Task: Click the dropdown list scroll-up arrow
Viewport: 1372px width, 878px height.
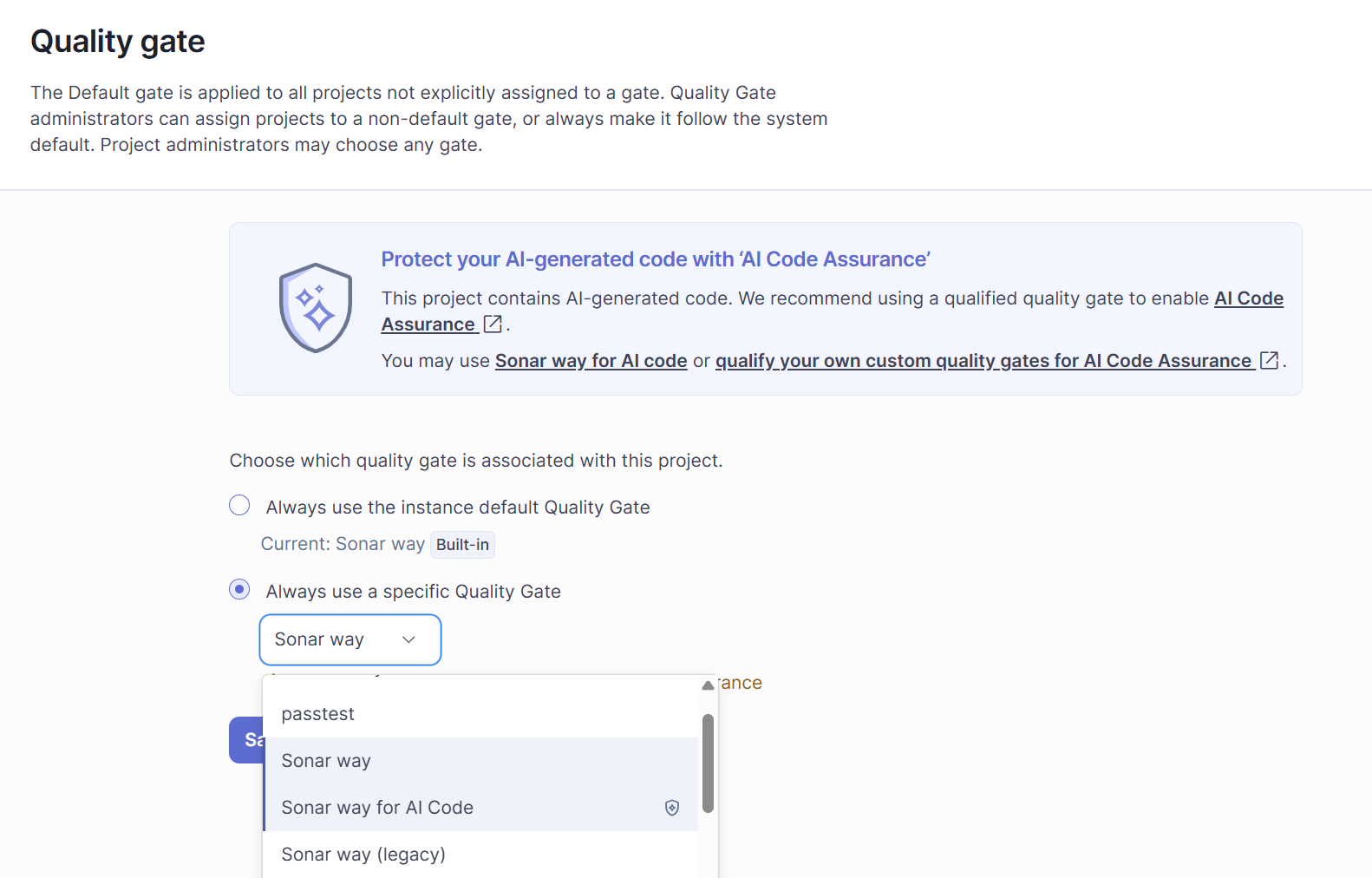Action: pos(708,685)
